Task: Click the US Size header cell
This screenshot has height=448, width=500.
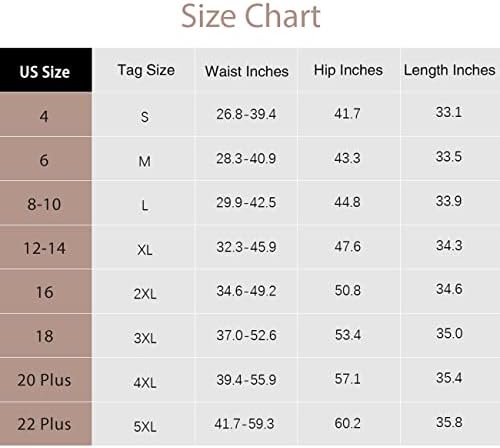Action: click(x=46, y=70)
